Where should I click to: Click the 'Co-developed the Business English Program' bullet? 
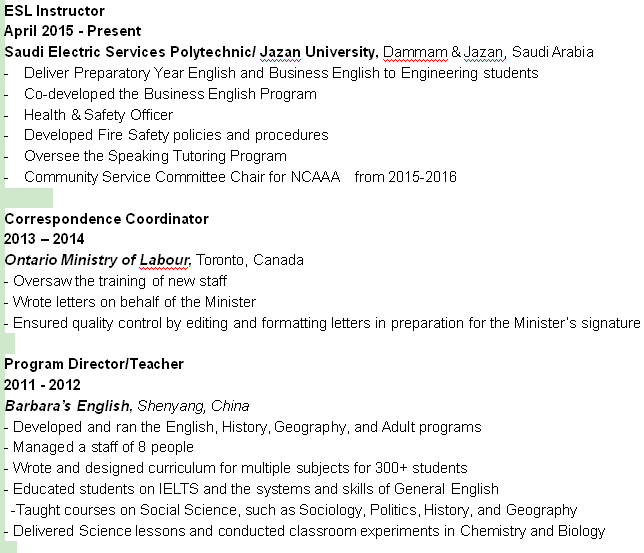170,94
